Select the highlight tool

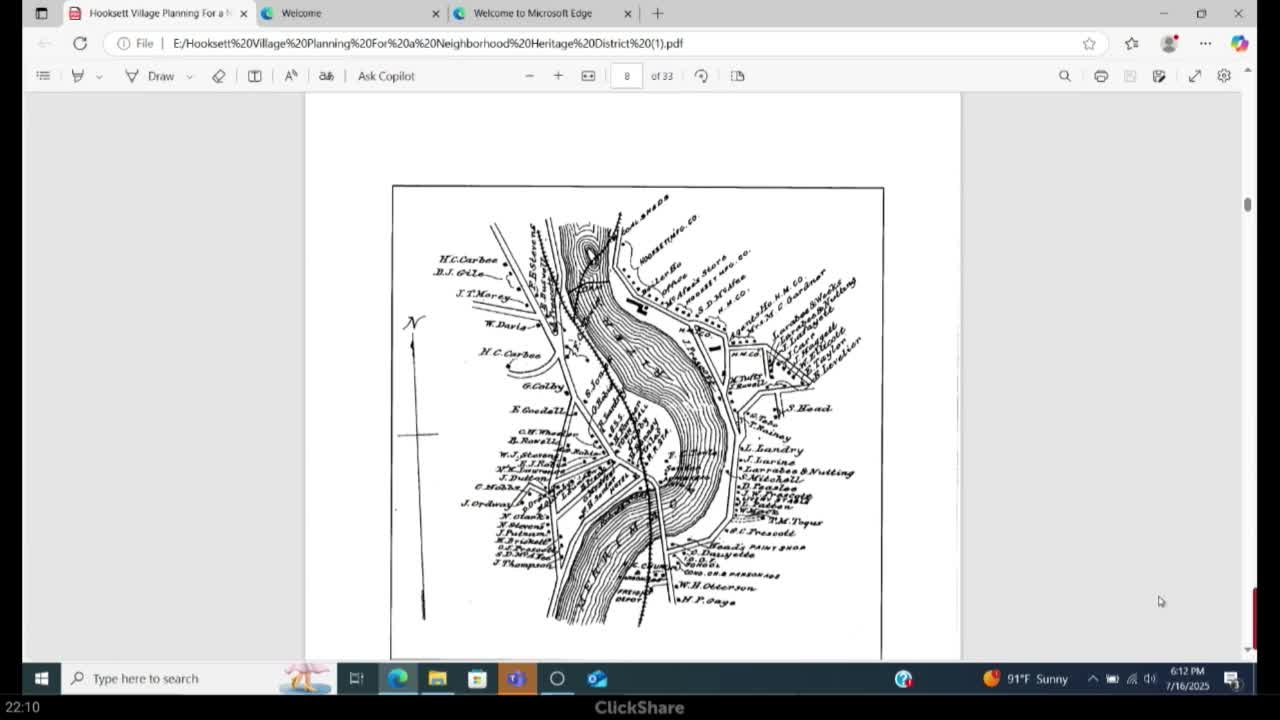[x=78, y=76]
